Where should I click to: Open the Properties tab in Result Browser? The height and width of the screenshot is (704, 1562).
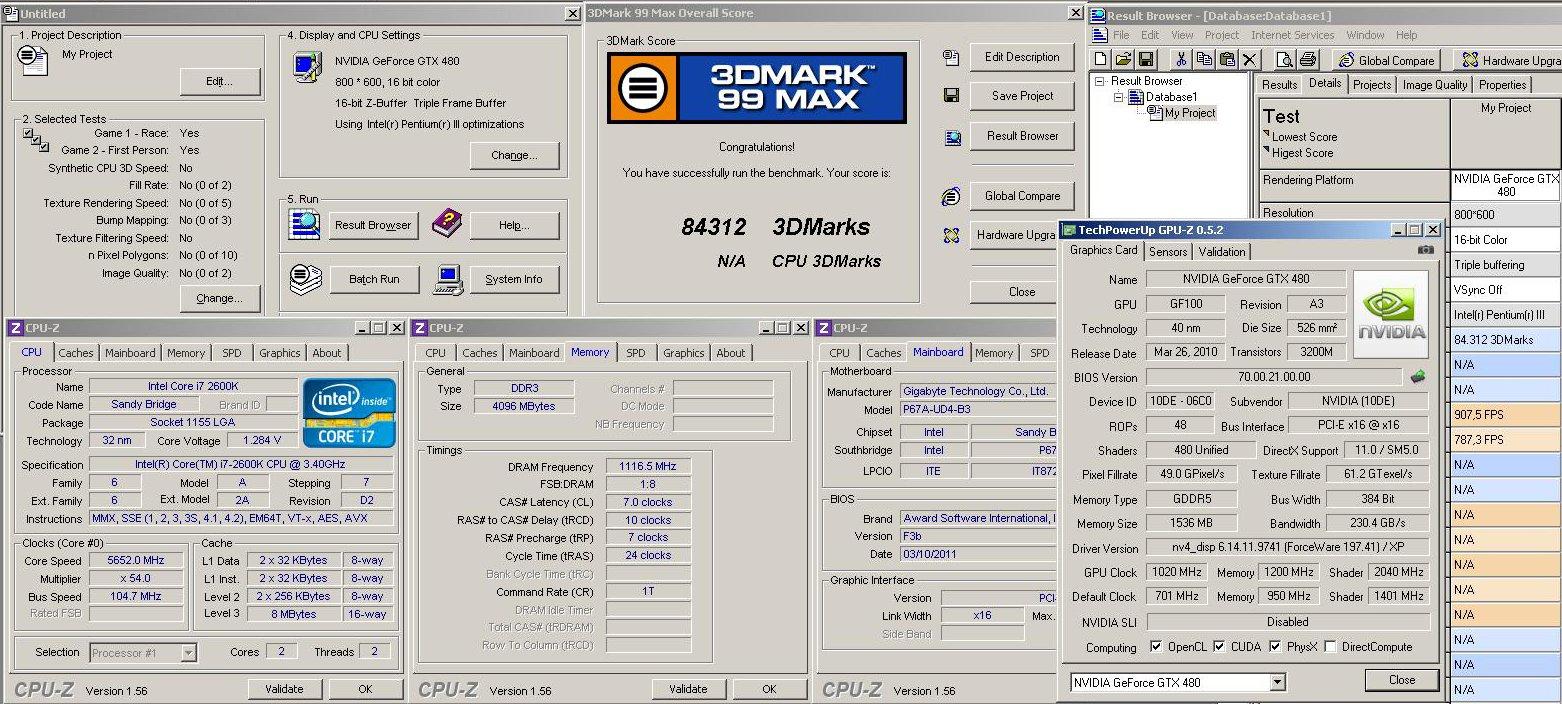[x=1503, y=85]
